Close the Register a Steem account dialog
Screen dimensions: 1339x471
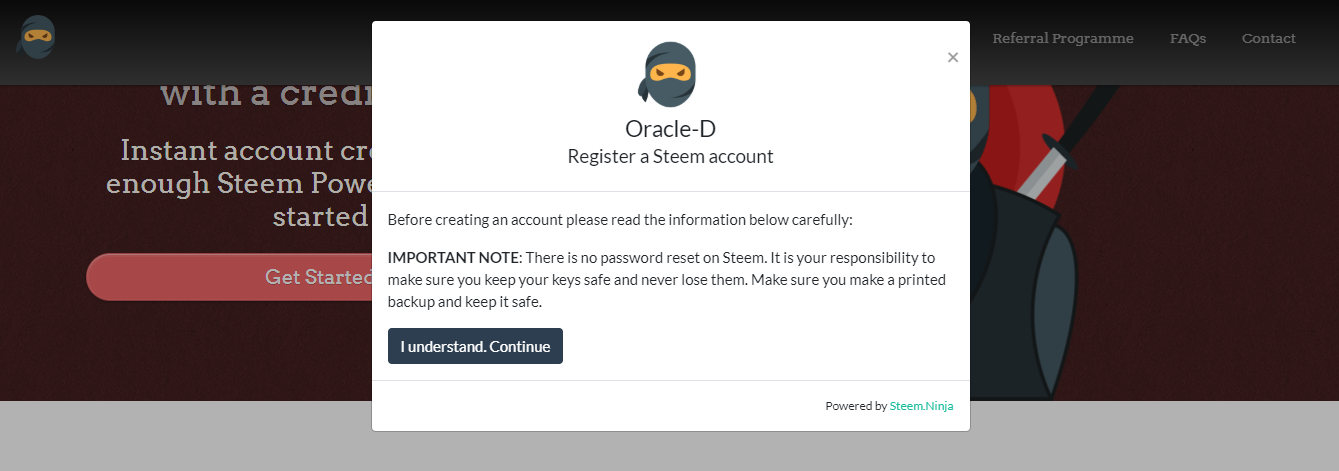pyautogui.click(x=953, y=57)
